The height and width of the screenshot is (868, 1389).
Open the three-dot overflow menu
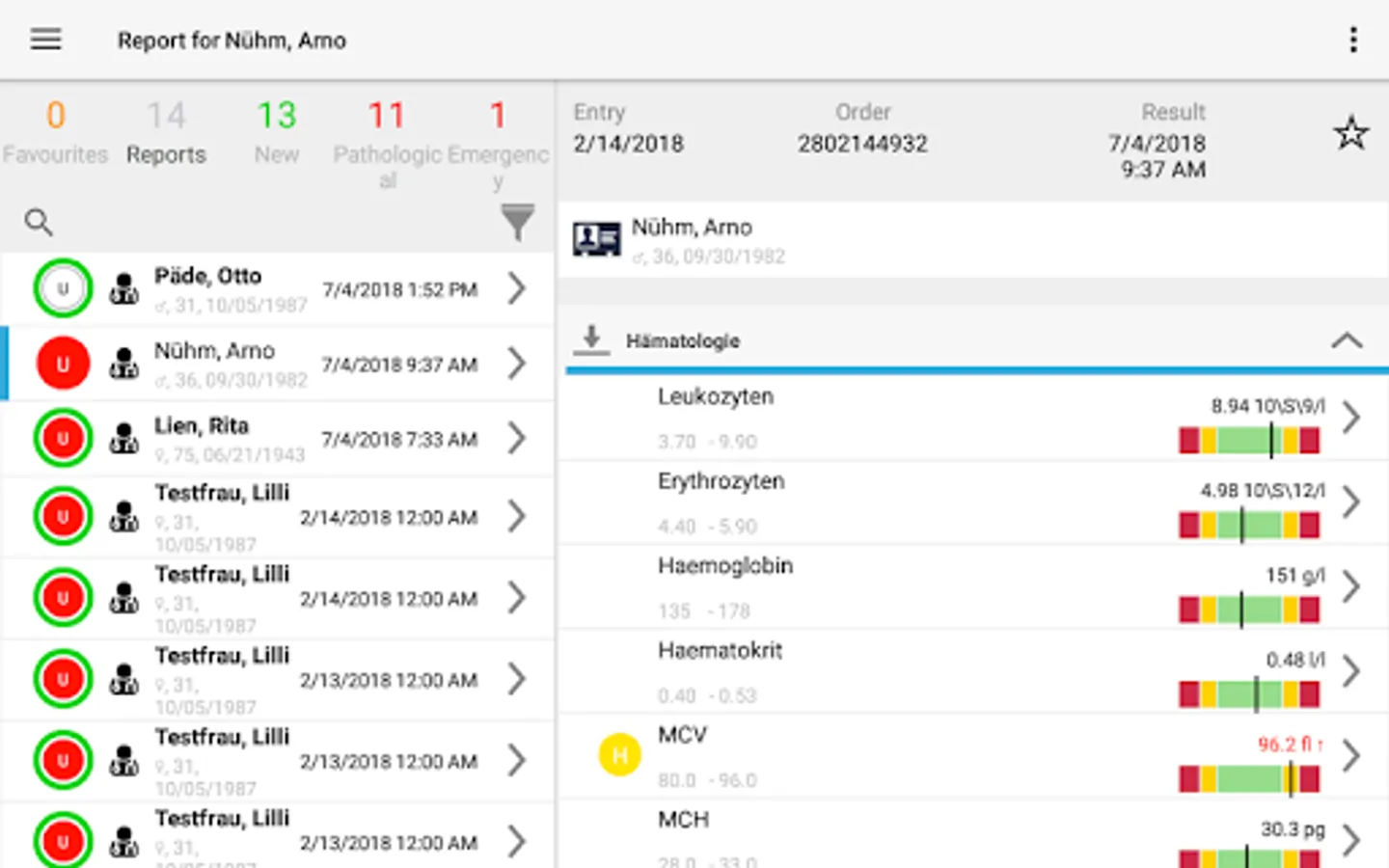(1353, 40)
